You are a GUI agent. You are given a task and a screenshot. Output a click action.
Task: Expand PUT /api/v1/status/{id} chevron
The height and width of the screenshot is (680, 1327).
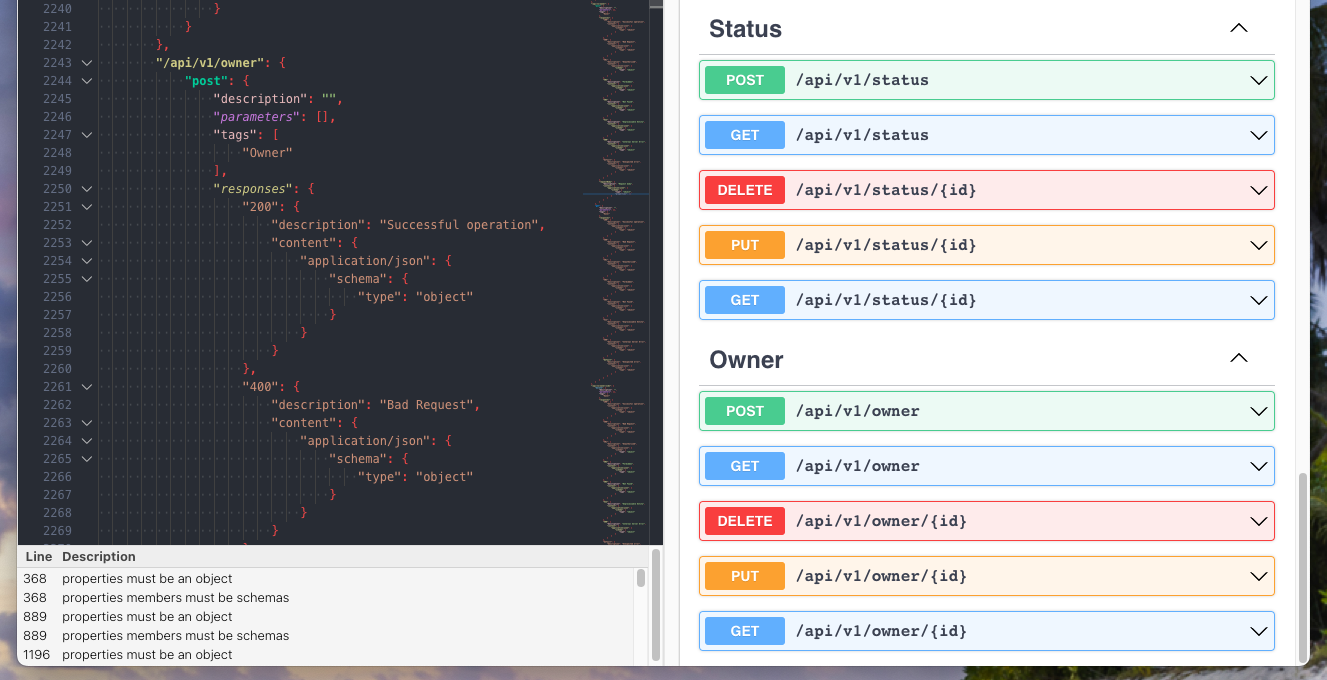[1259, 245]
